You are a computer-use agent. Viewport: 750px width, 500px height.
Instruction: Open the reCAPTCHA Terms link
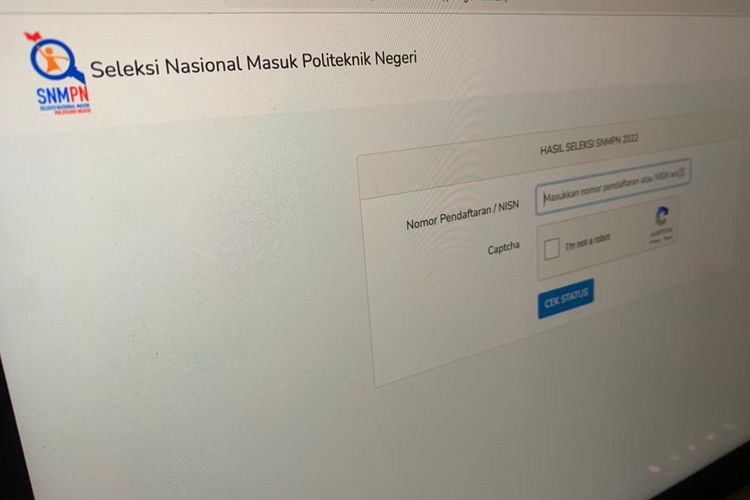click(668, 237)
